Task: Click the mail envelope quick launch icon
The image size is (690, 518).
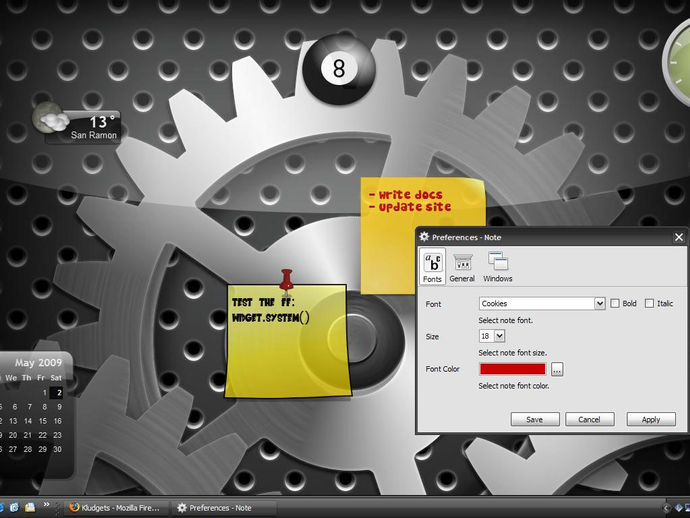Action: click(29, 507)
